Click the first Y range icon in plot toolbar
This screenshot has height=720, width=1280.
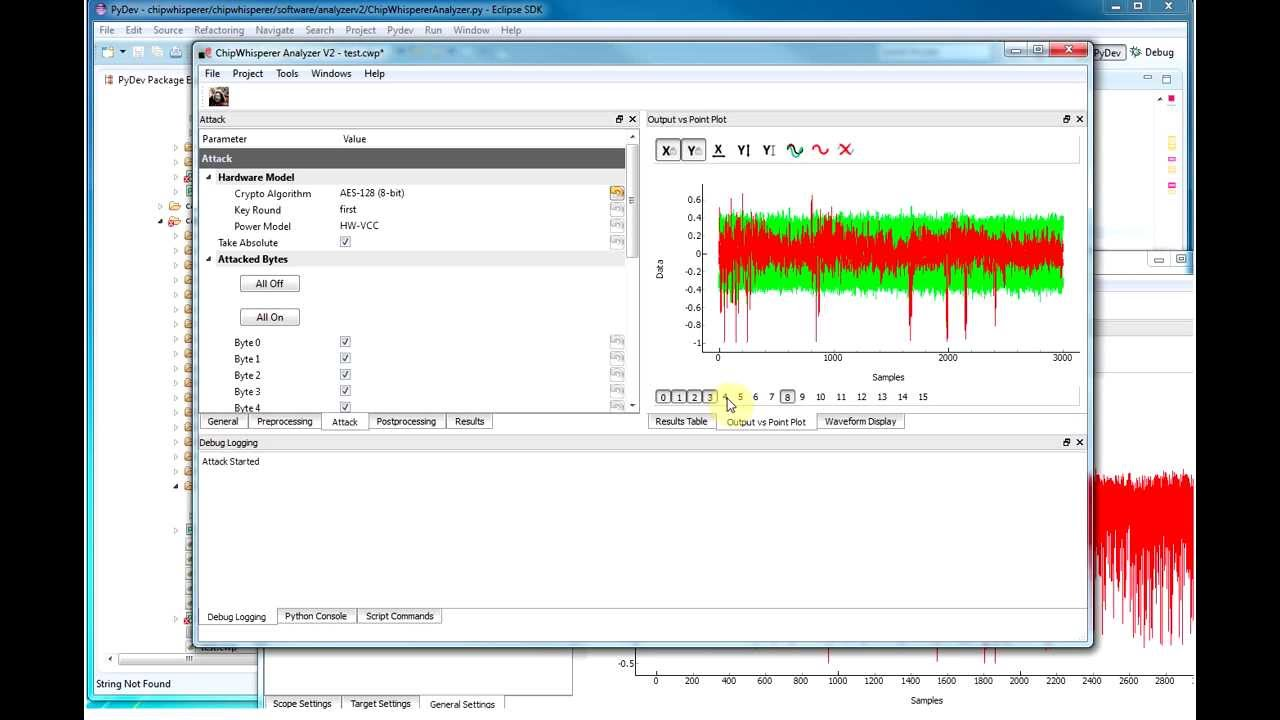pos(743,150)
